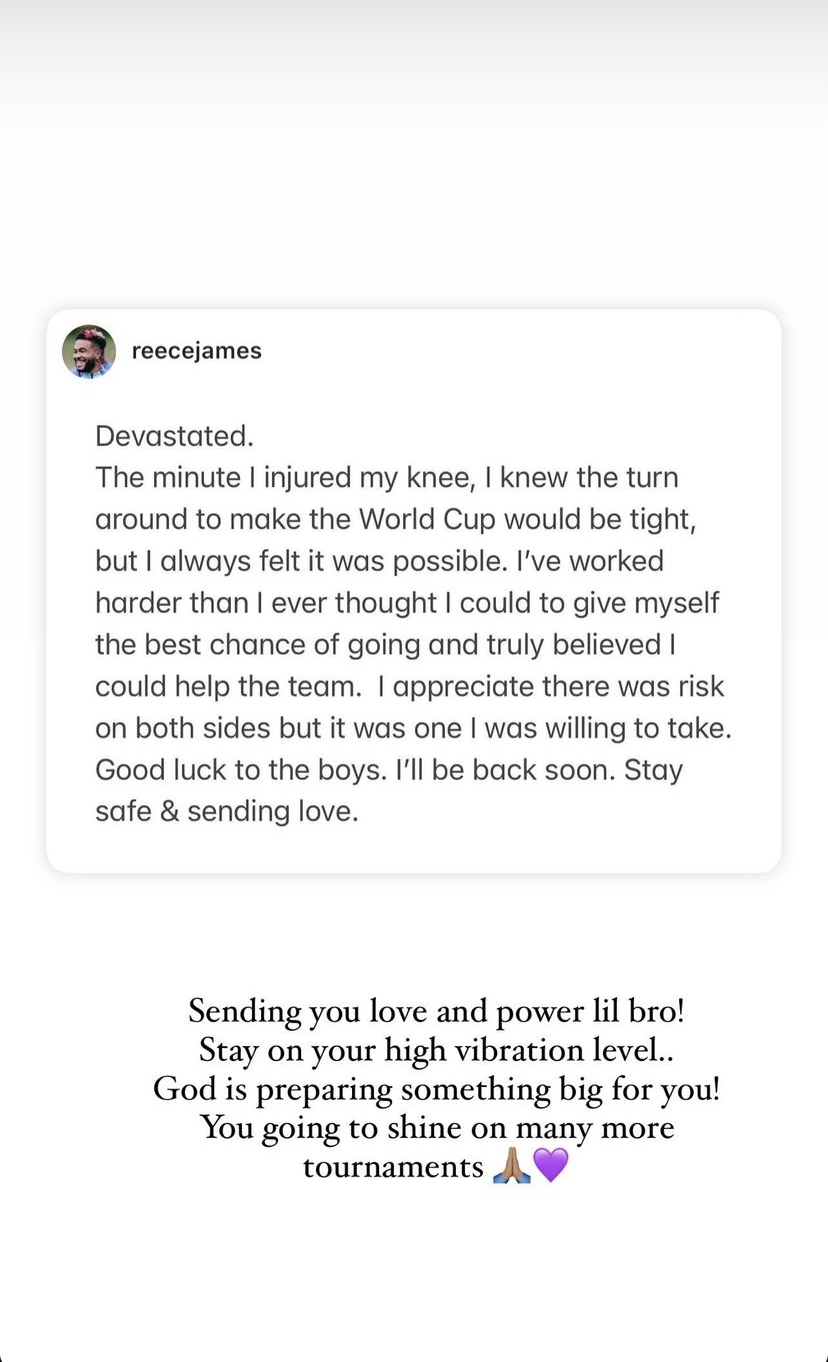This screenshot has height=1362, width=828.
Task: Tap the word 'tournaments' in the caption
Action: click(x=393, y=1166)
